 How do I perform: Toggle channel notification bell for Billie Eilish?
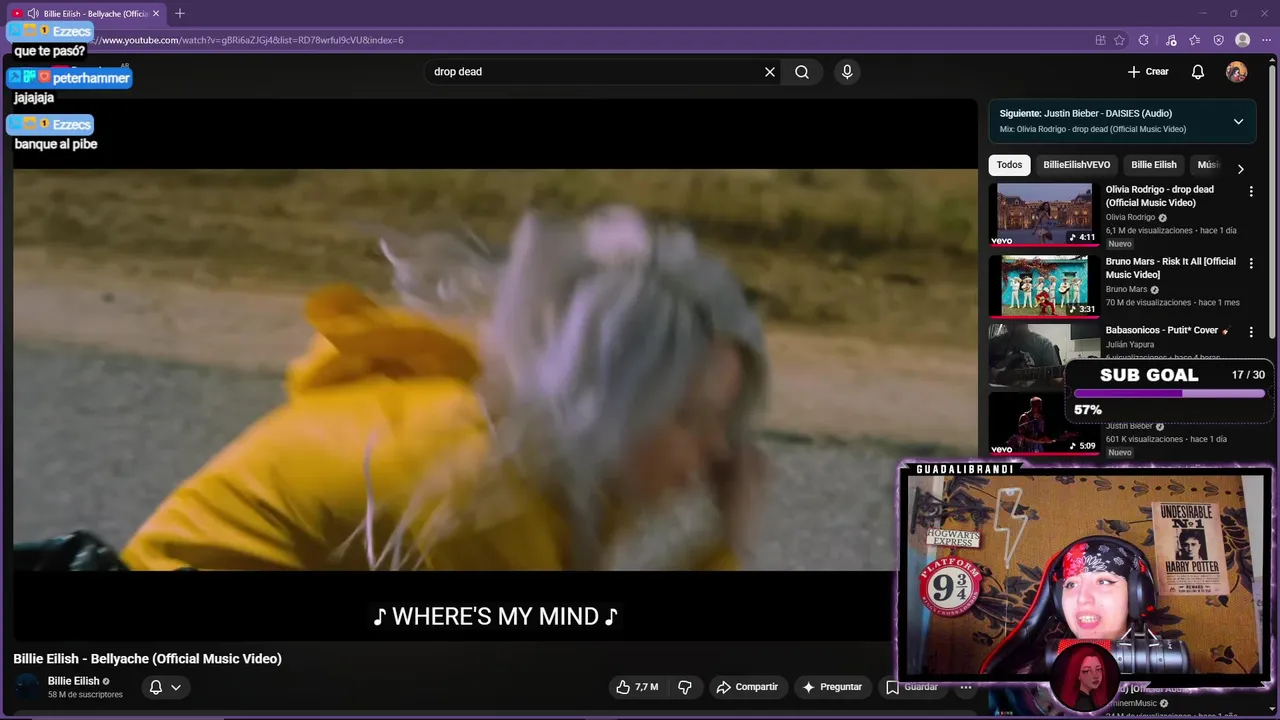pos(165,687)
